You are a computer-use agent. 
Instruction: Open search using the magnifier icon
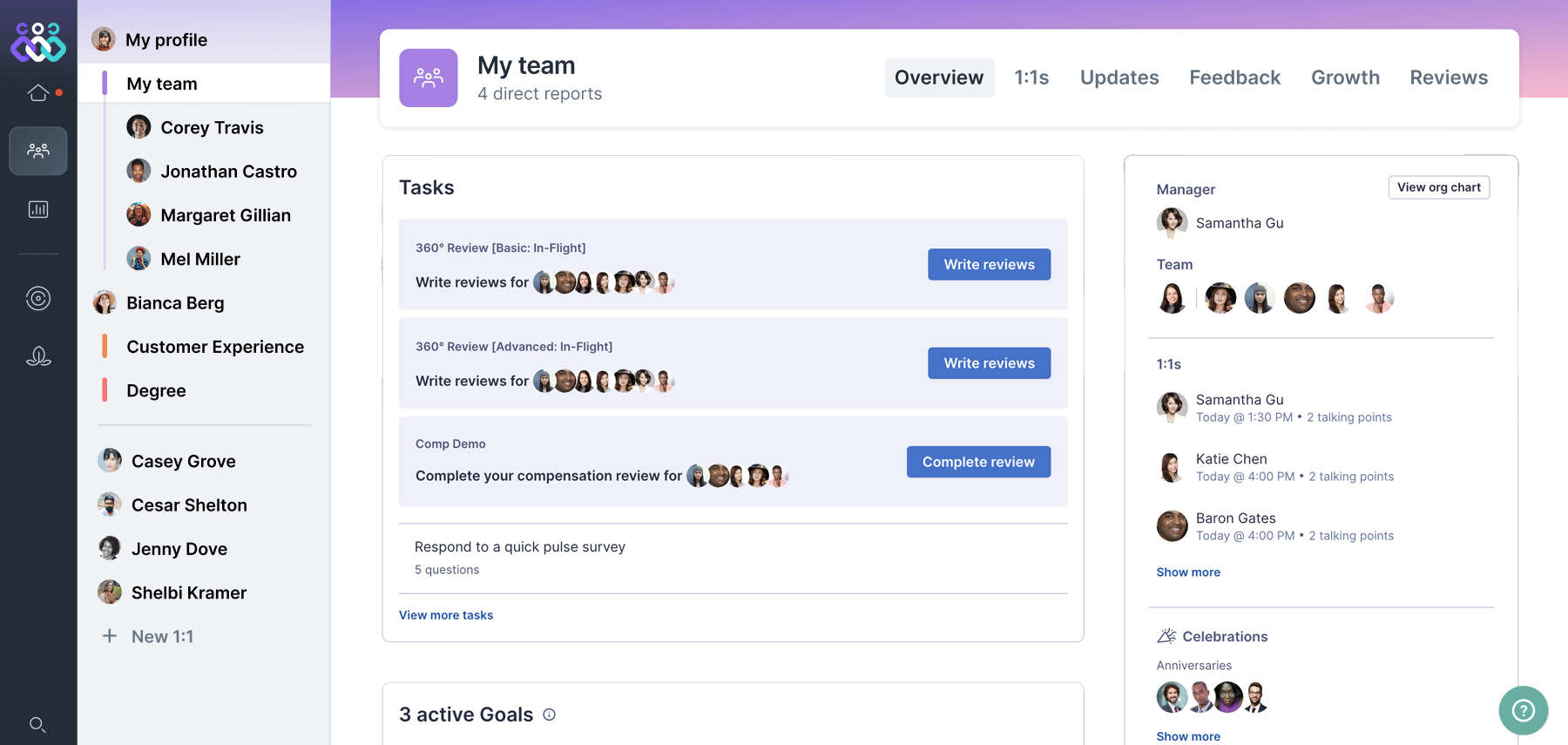coord(37,724)
